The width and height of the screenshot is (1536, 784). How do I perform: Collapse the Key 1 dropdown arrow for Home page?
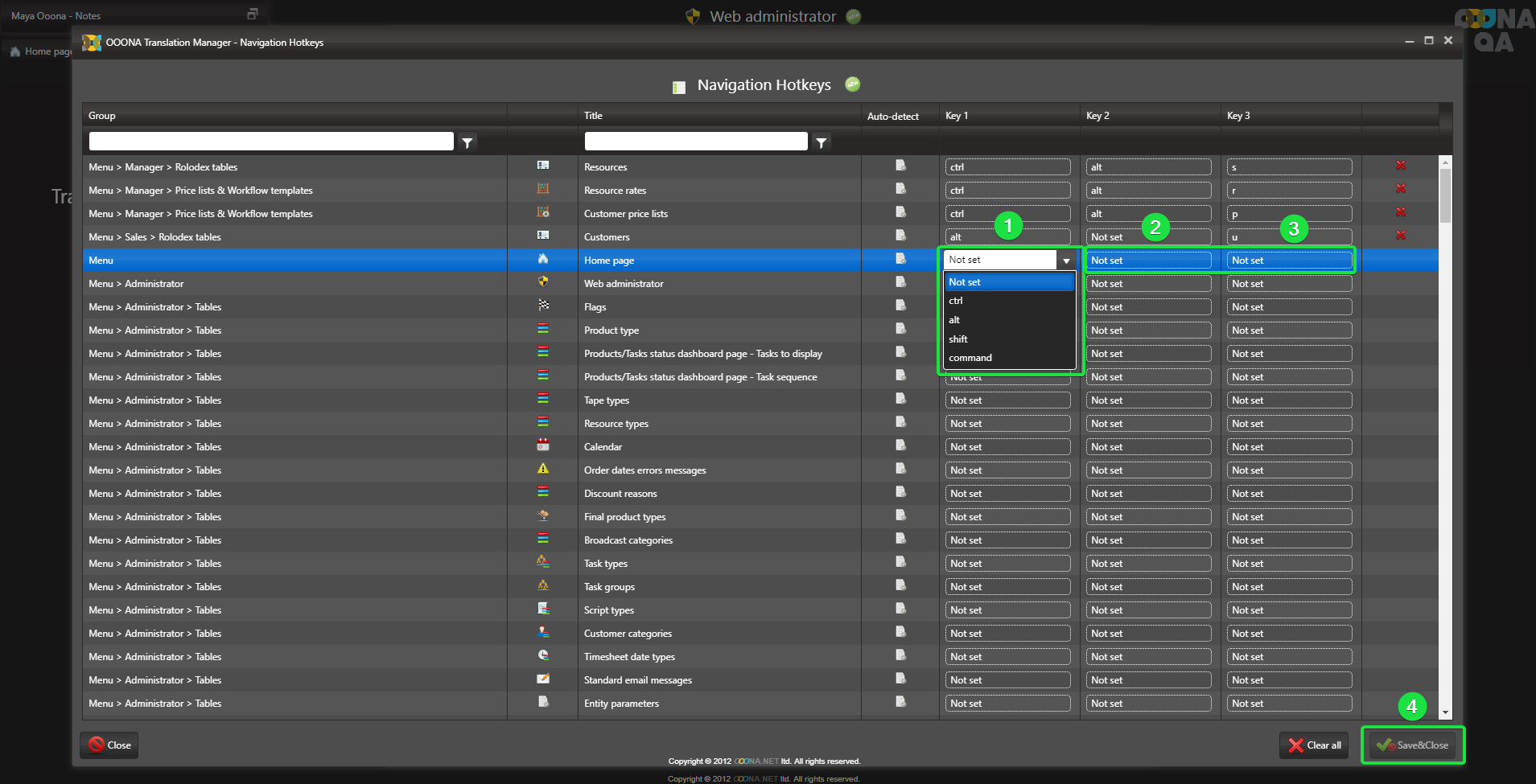click(x=1066, y=261)
